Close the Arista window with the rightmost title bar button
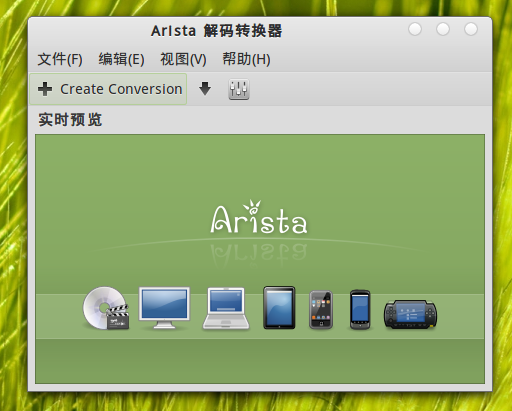 [x=471, y=29]
